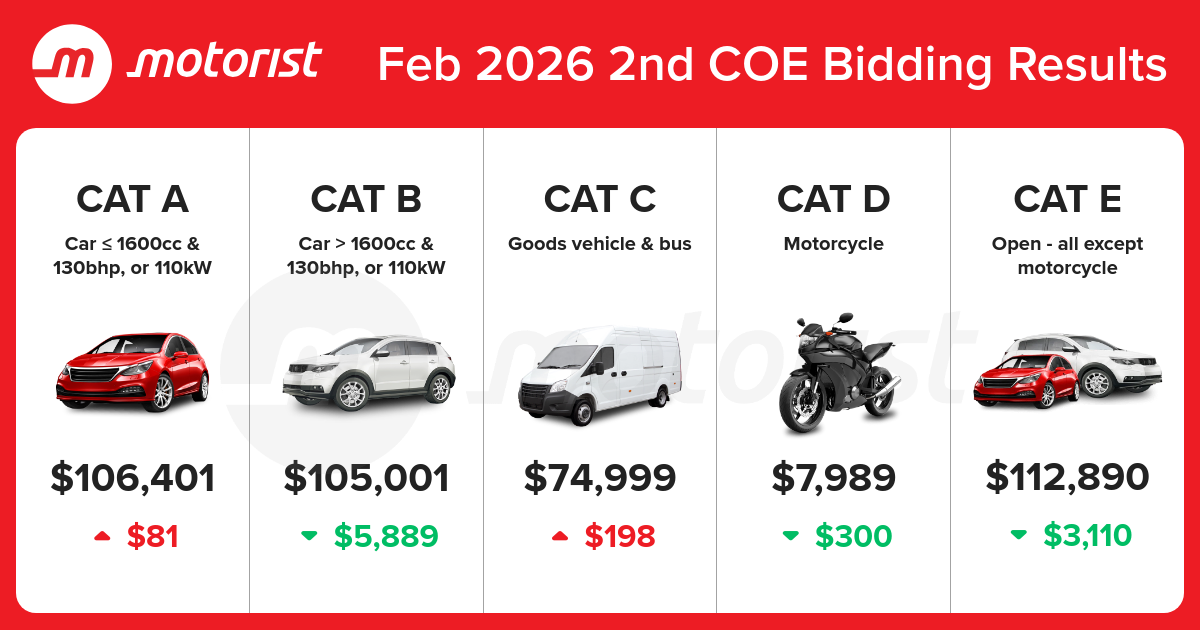Click the red up arrow beside $81

point(102,536)
